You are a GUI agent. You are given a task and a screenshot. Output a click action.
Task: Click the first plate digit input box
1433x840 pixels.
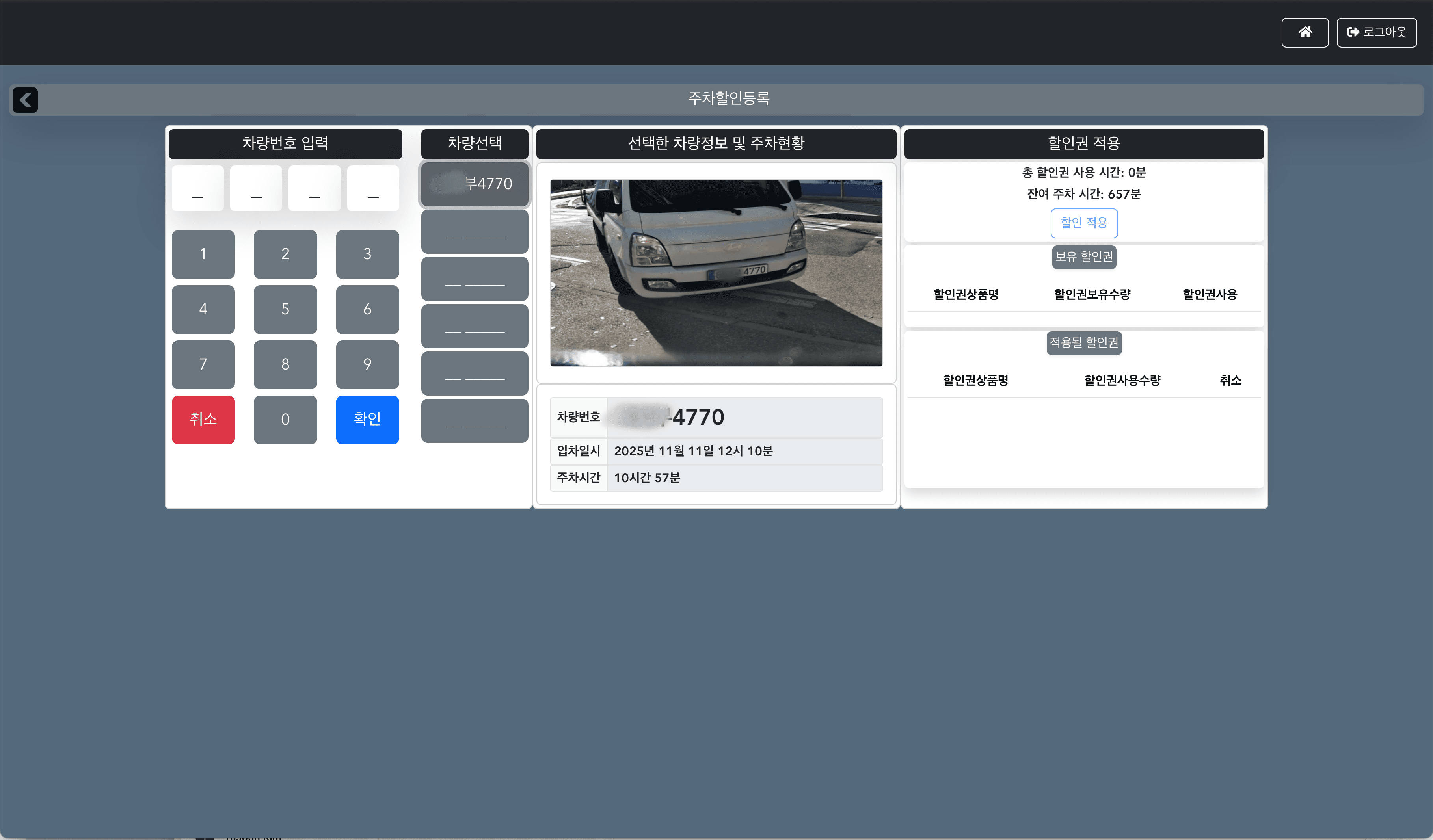pos(197,189)
